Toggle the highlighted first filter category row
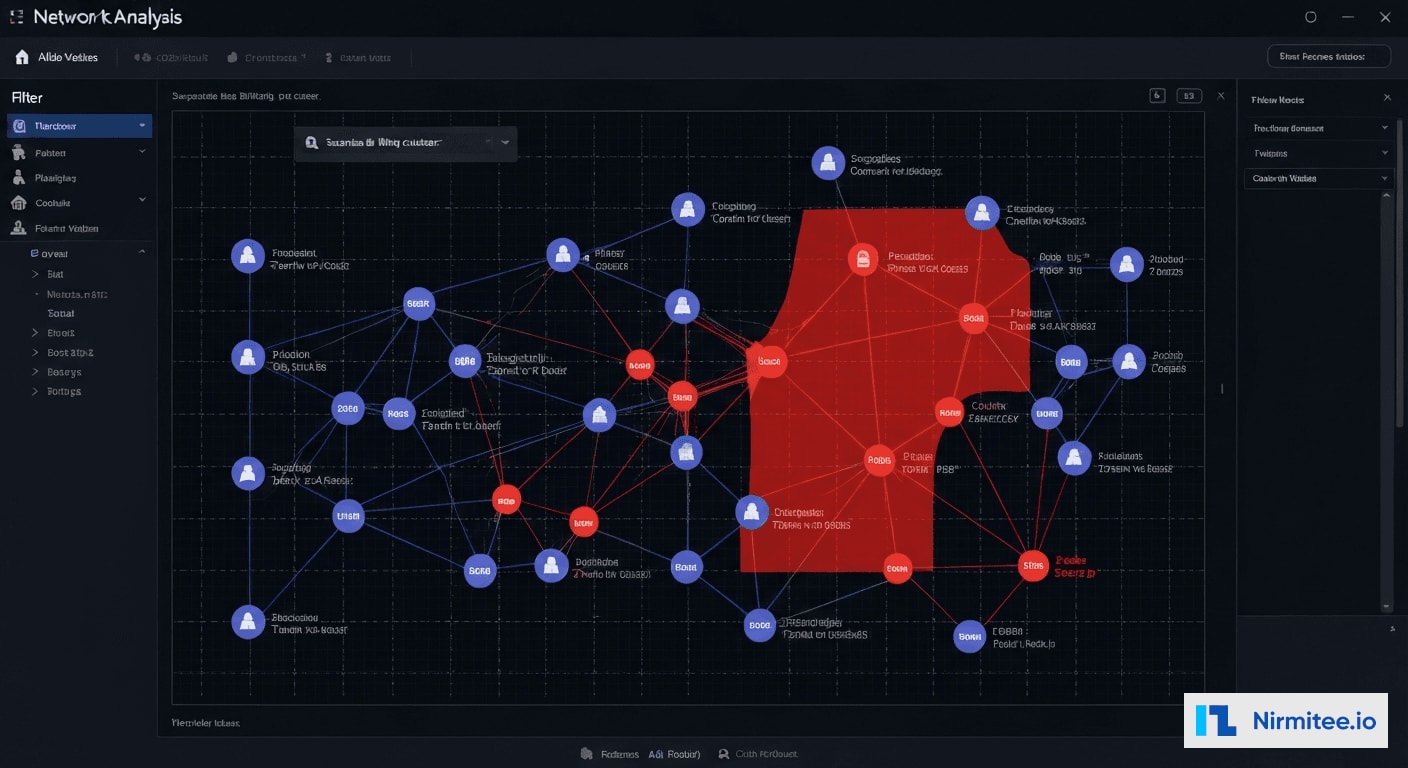The height and width of the screenshot is (768, 1408). 78,125
